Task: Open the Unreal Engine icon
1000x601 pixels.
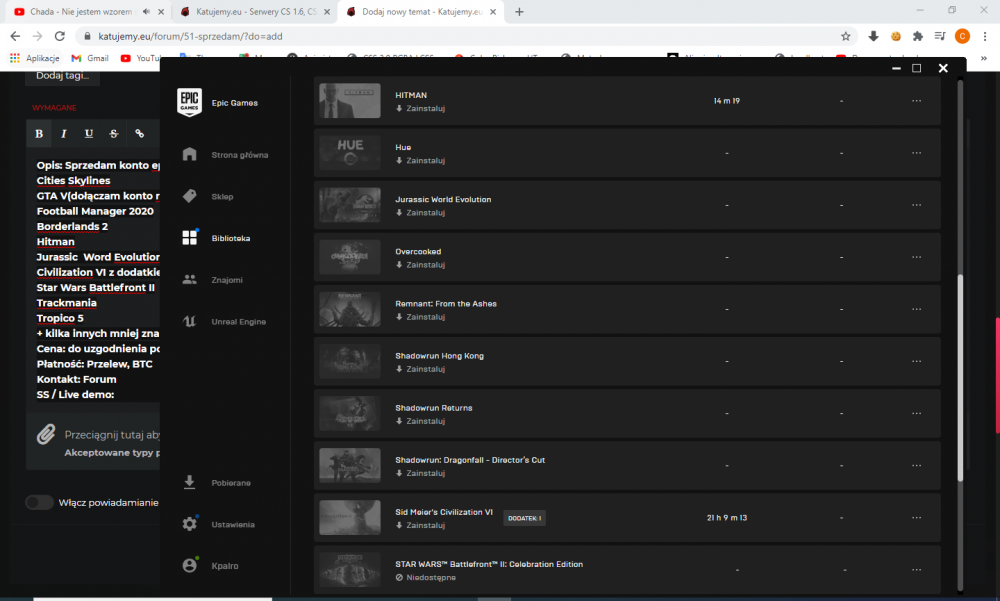Action: [x=189, y=321]
